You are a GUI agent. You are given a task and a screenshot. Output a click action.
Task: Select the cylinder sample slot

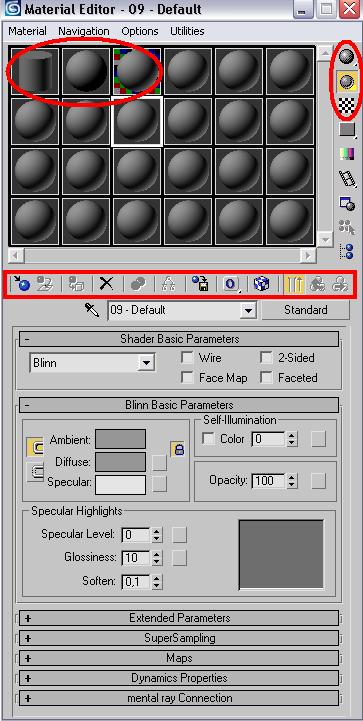click(x=35, y=72)
